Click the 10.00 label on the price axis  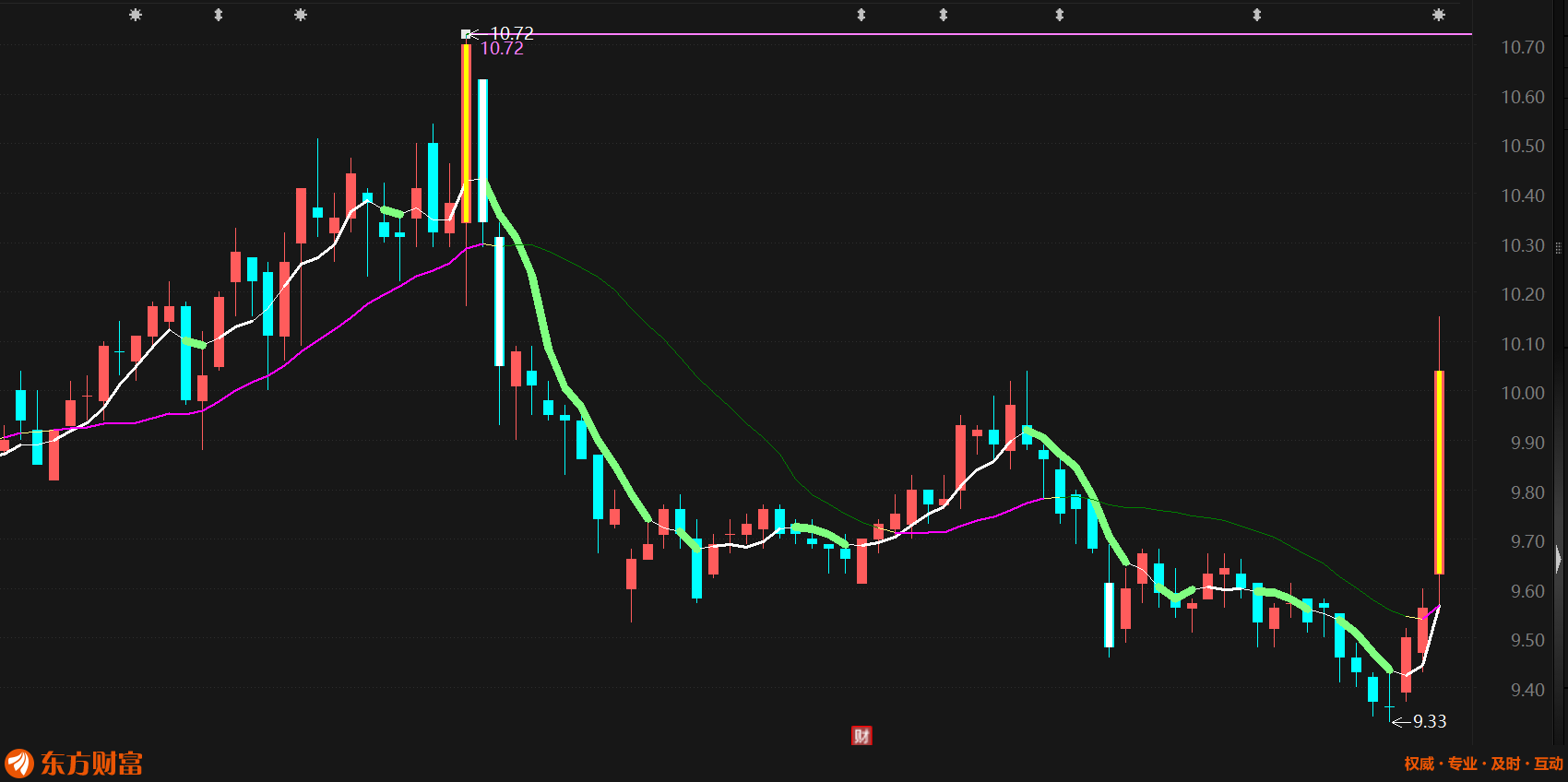pos(1523,393)
